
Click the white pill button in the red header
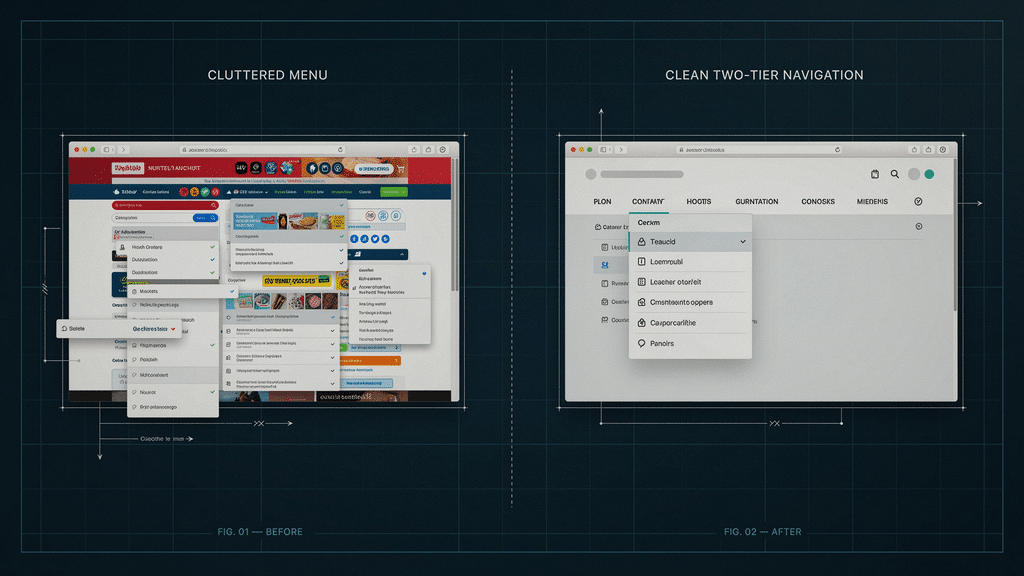click(374, 169)
